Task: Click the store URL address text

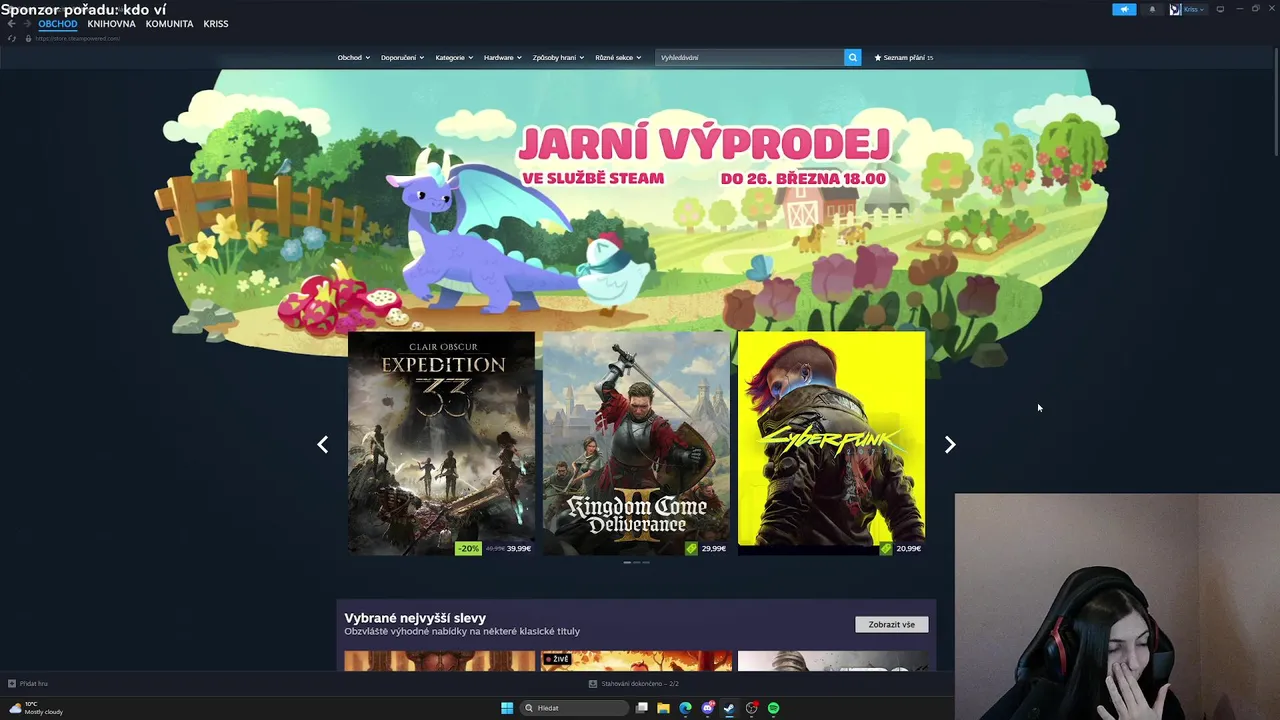Action: click(78, 38)
